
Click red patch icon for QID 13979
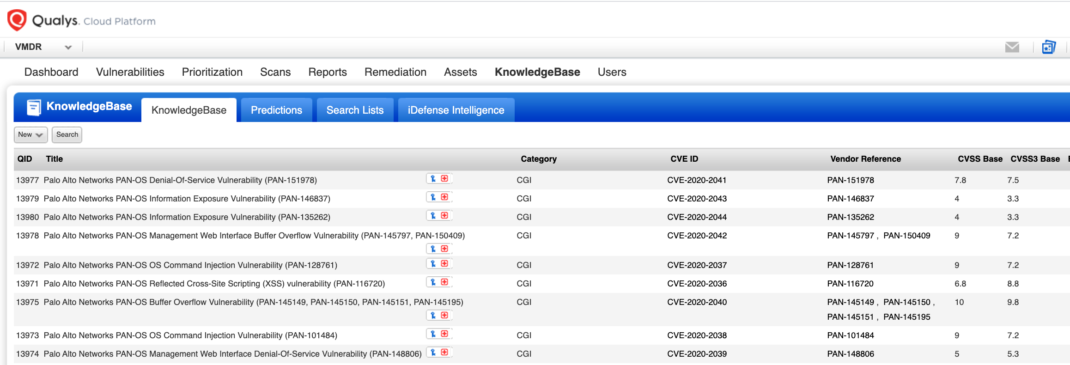tap(444, 197)
